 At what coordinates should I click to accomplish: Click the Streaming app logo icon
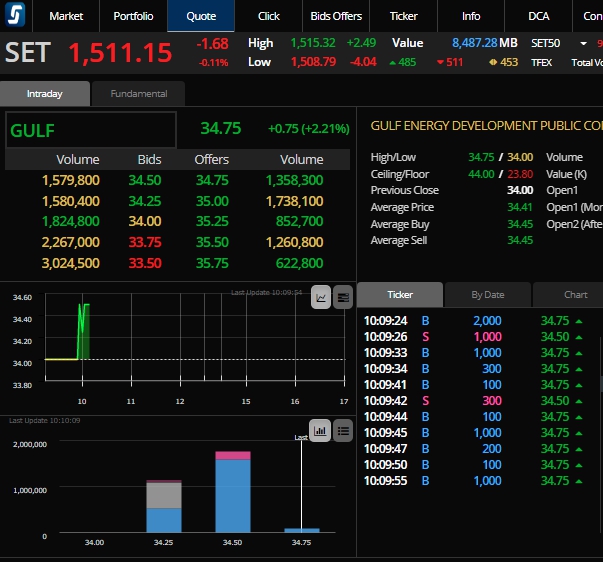pos(15,15)
